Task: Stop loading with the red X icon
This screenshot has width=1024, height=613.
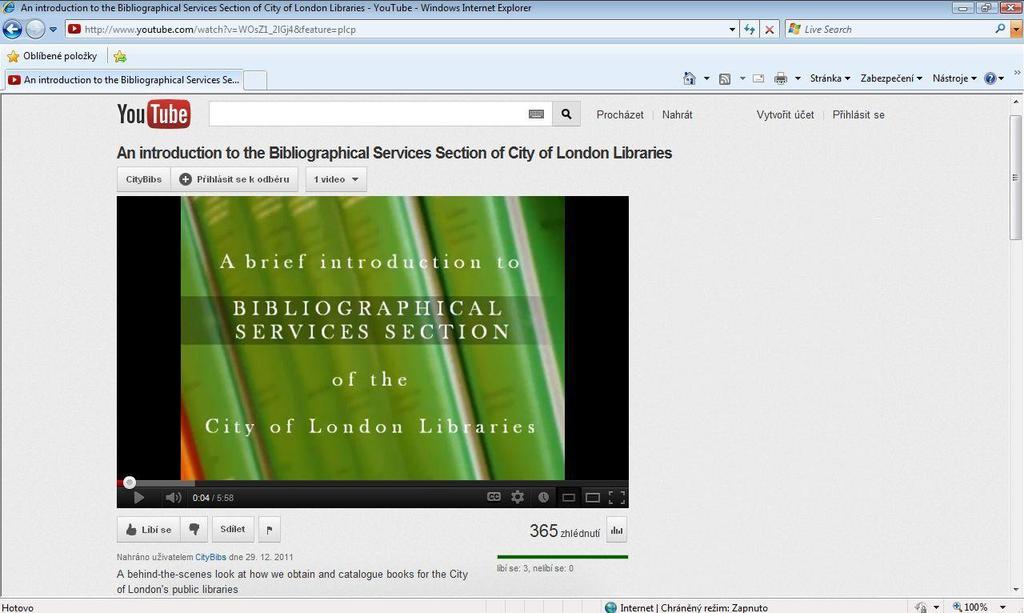Action: click(769, 29)
